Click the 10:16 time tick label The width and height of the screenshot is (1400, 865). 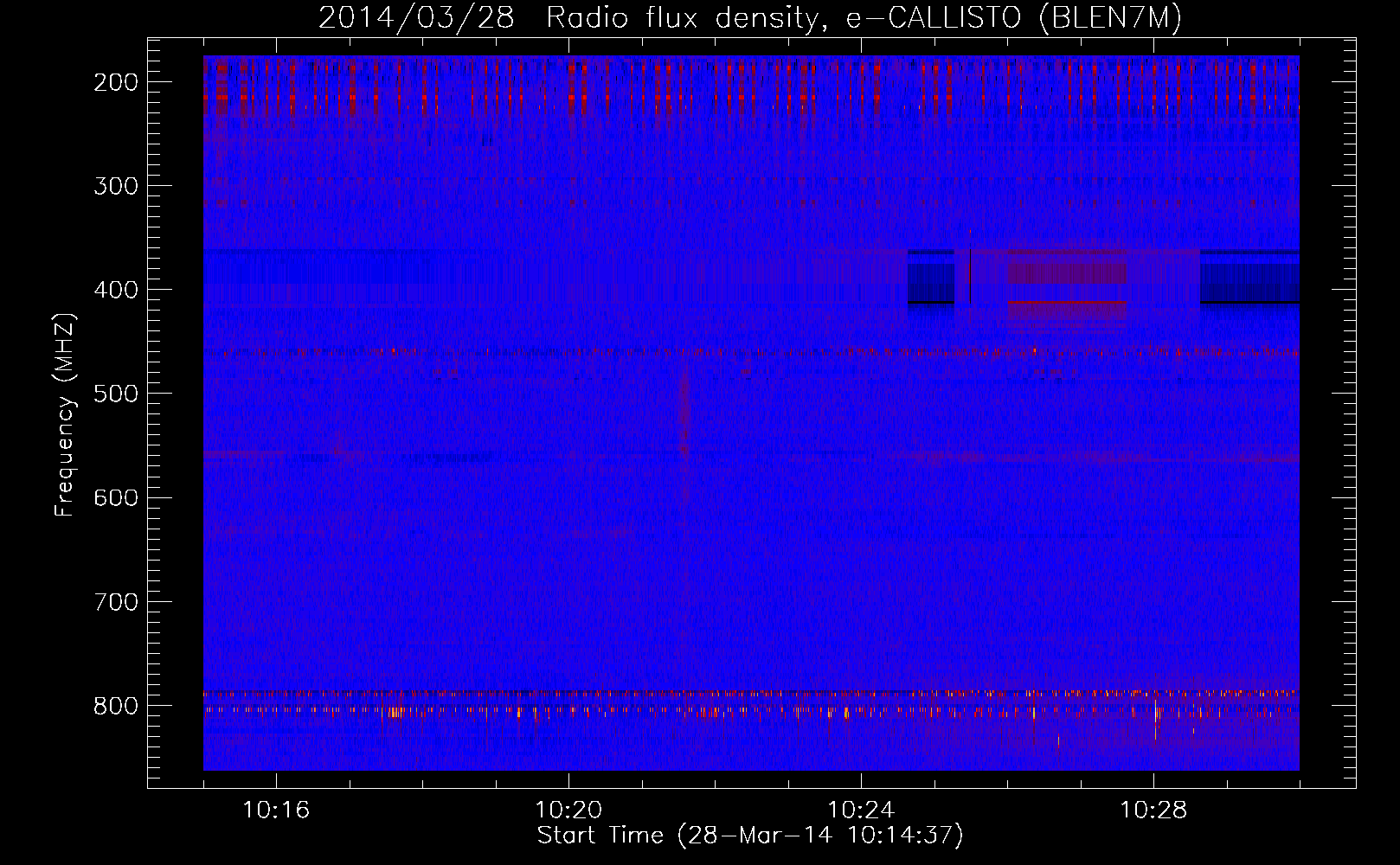click(276, 811)
